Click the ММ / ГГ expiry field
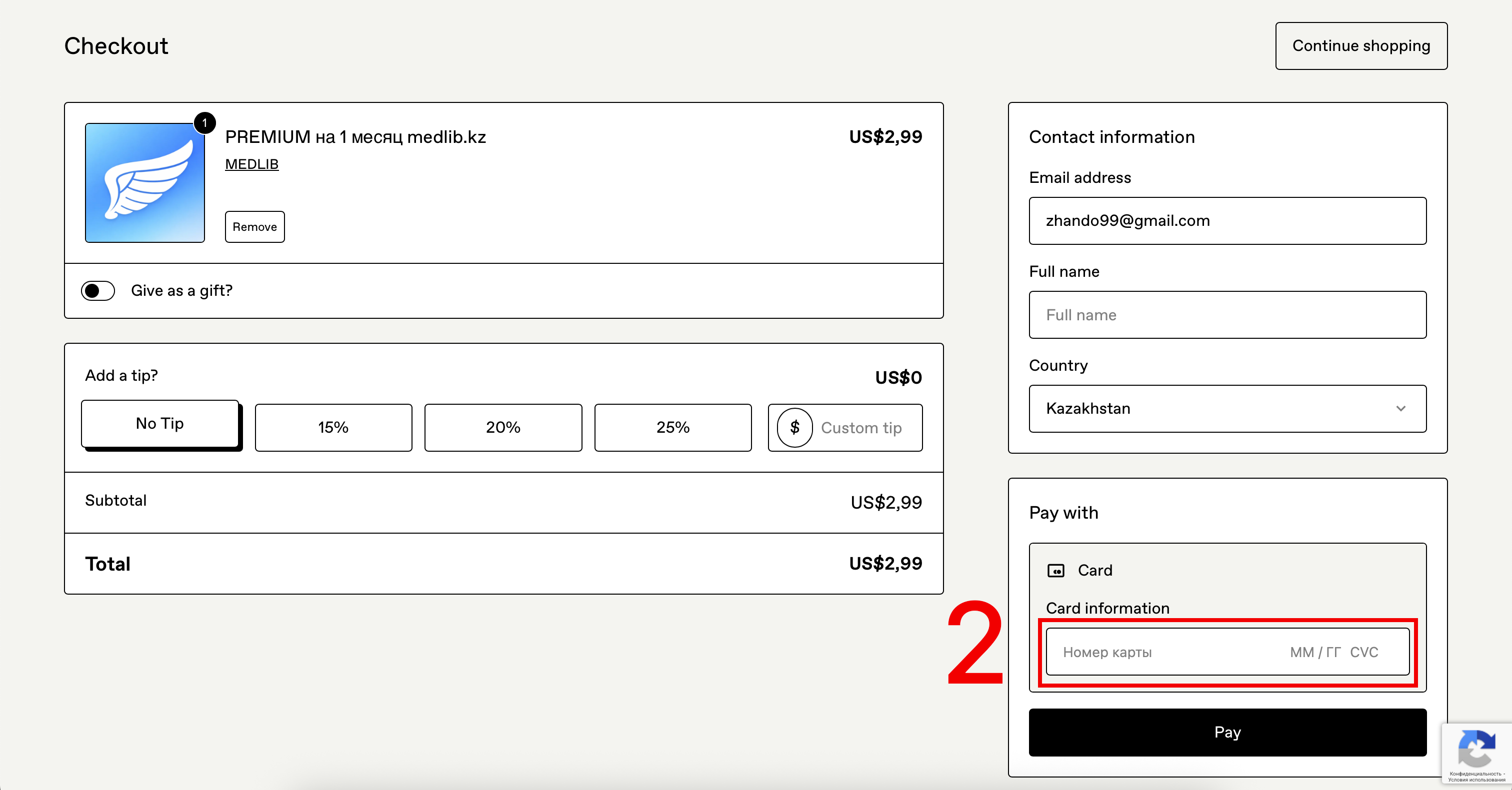The height and width of the screenshot is (790, 1512). pos(1315,652)
